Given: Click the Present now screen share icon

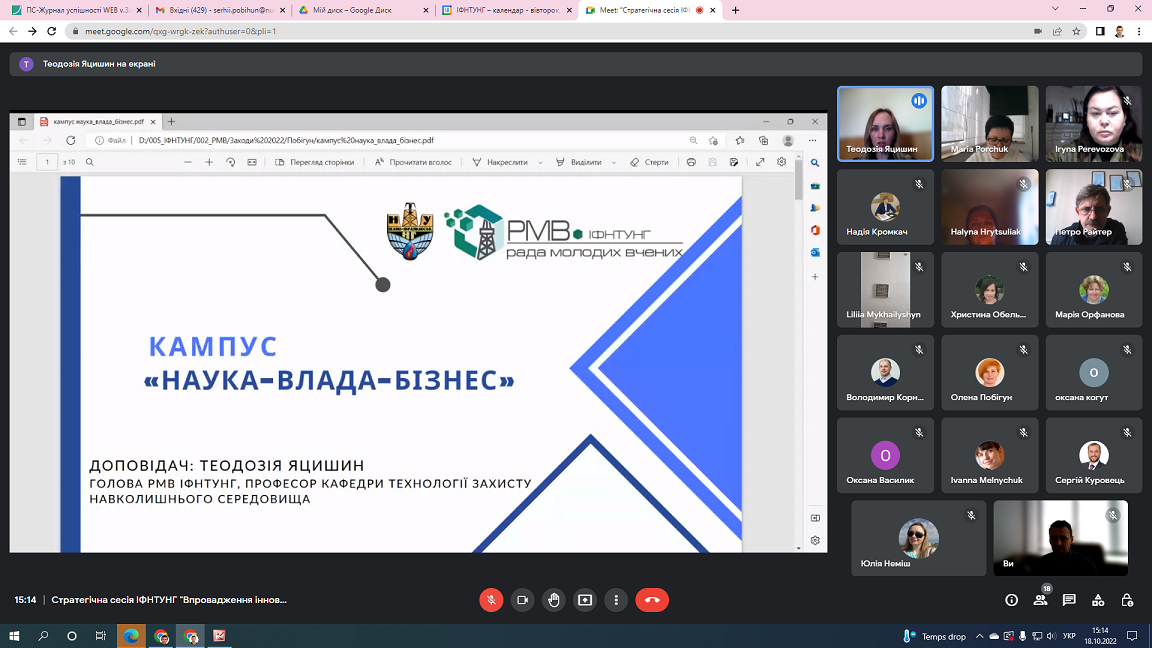Looking at the screenshot, I should pyautogui.click(x=585, y=600).
